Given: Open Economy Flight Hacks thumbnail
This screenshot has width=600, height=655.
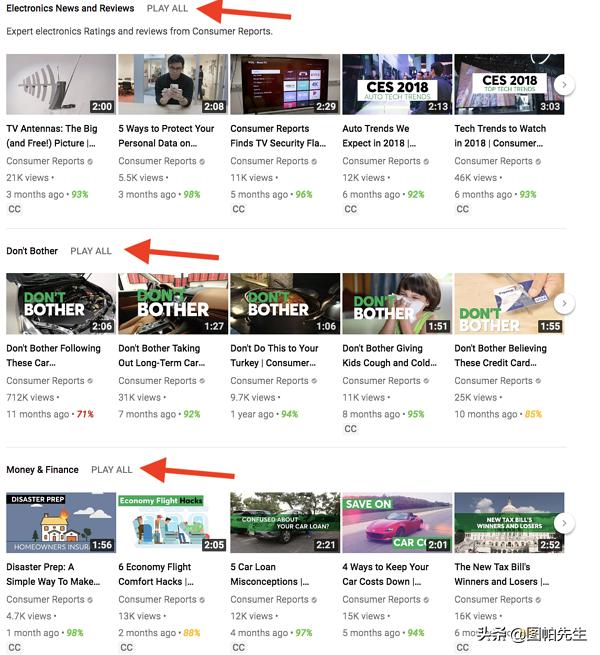Looking at the screenshot, I should [x=173, y=523].
